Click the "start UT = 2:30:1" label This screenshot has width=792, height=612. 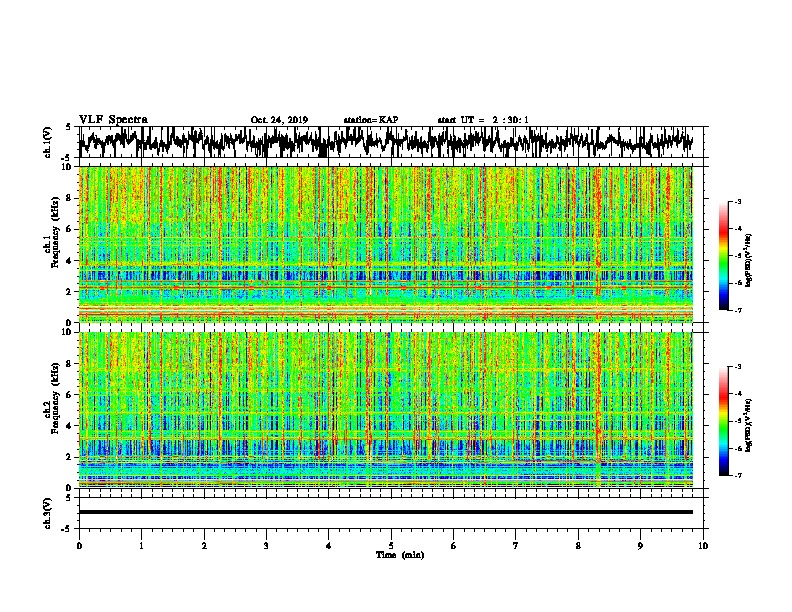pos(483,120)
